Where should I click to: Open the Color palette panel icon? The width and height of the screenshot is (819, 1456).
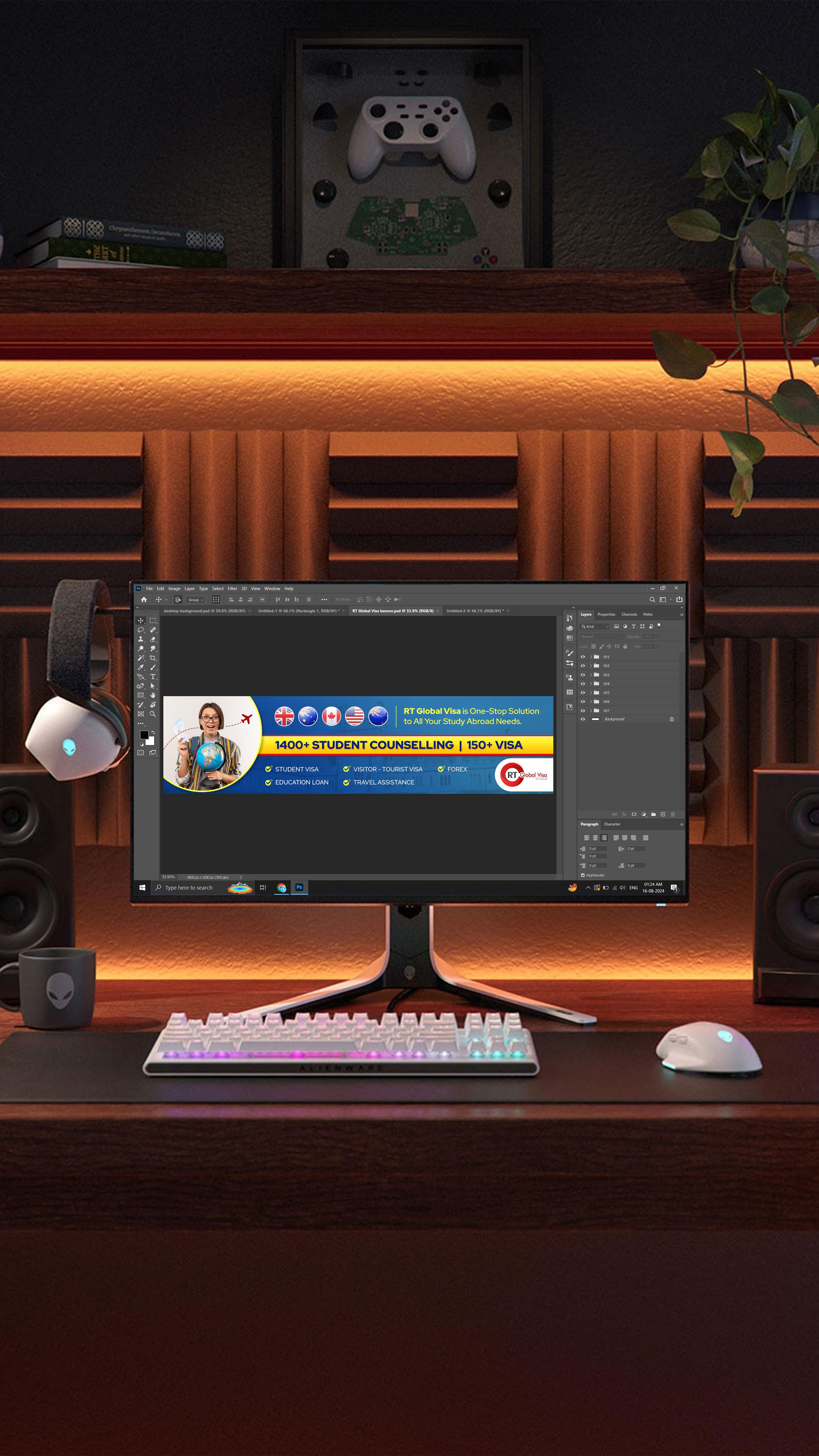(x=570, y=628)
